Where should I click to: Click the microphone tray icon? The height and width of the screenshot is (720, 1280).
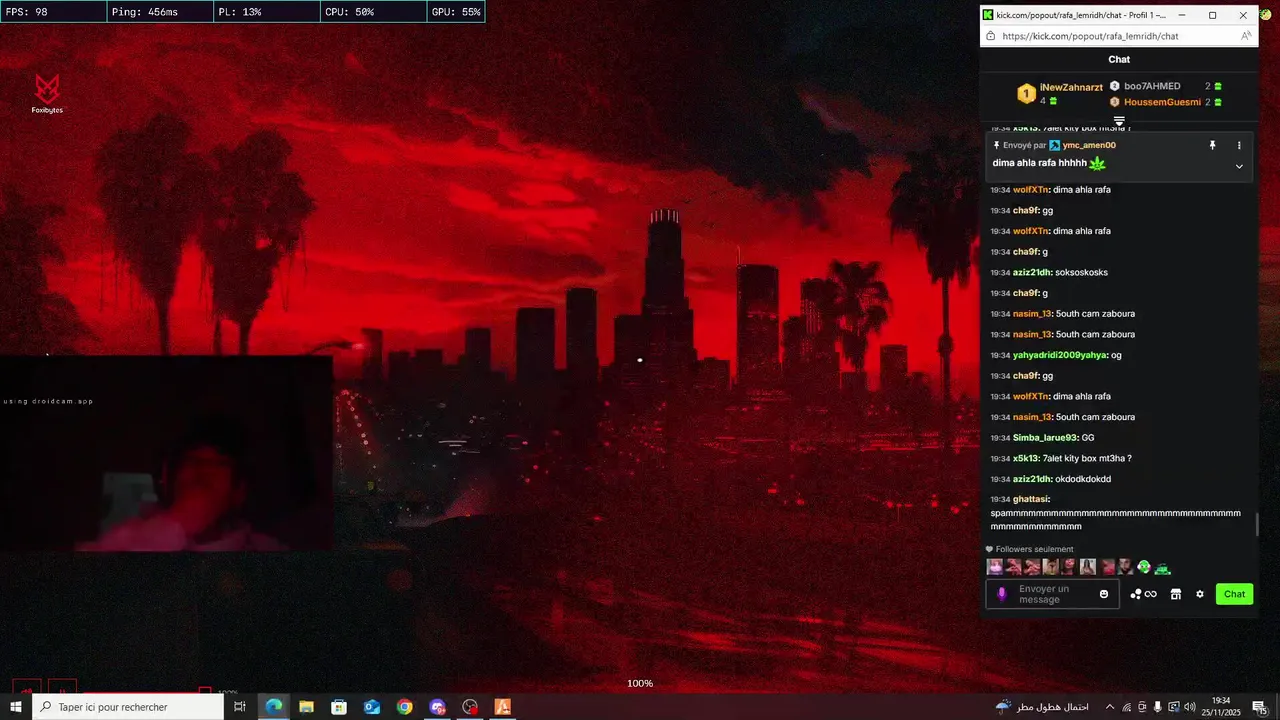click(x=1158, y=707)
